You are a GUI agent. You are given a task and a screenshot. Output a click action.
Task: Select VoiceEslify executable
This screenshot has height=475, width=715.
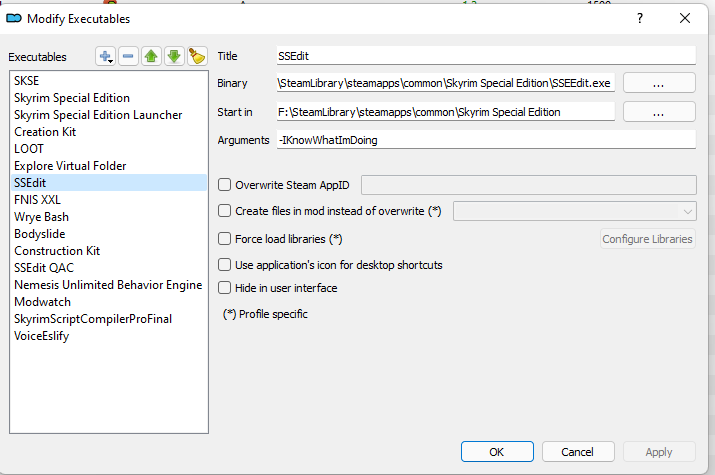[x=109, y=336]
